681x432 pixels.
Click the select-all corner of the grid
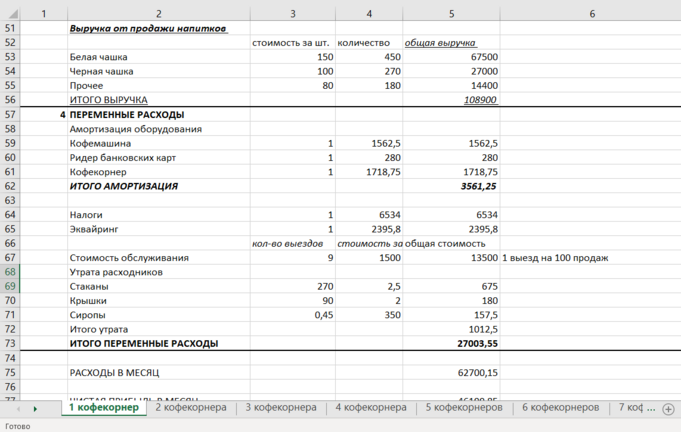[x=10, y=14]
